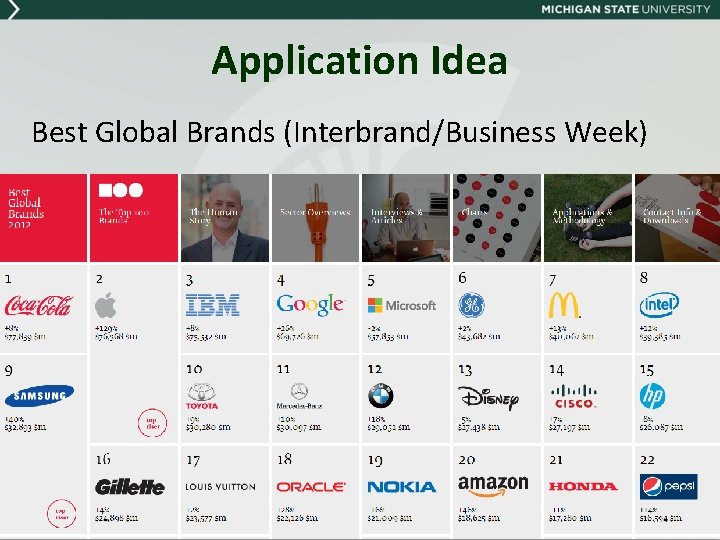
Task: Click the Application Idea slide title
Action: point(360,61)
